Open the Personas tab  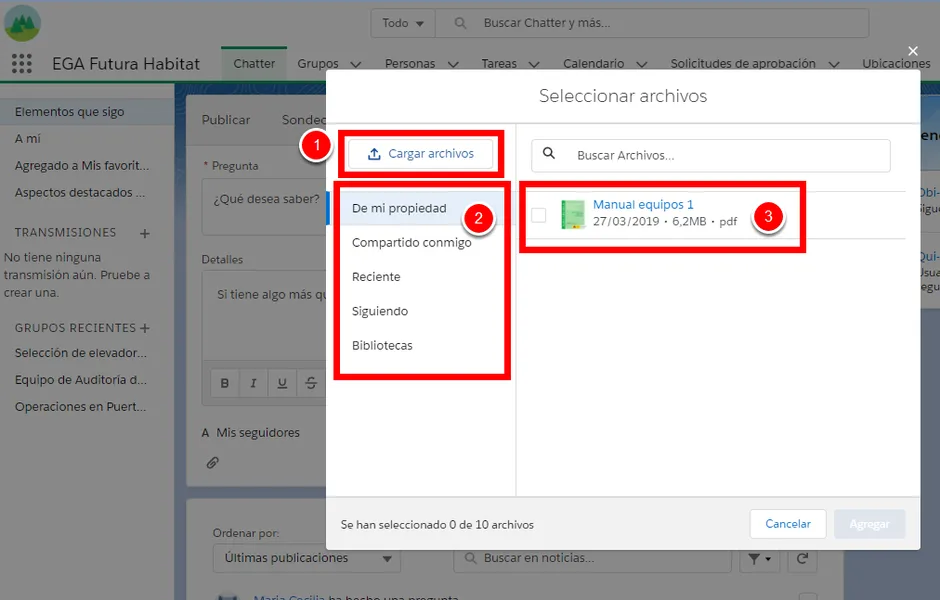tap(410, 64)
